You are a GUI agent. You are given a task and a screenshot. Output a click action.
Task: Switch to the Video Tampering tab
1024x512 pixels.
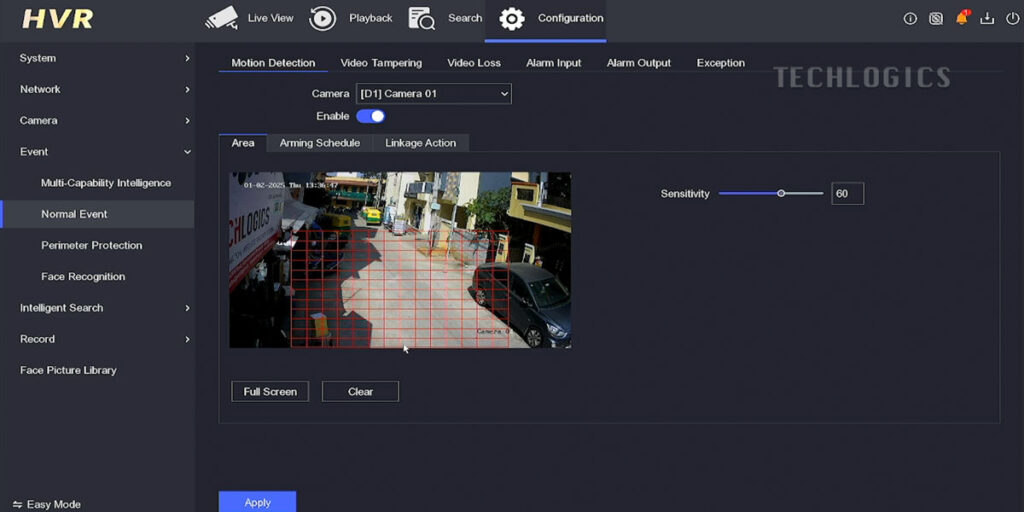(381, 63)
